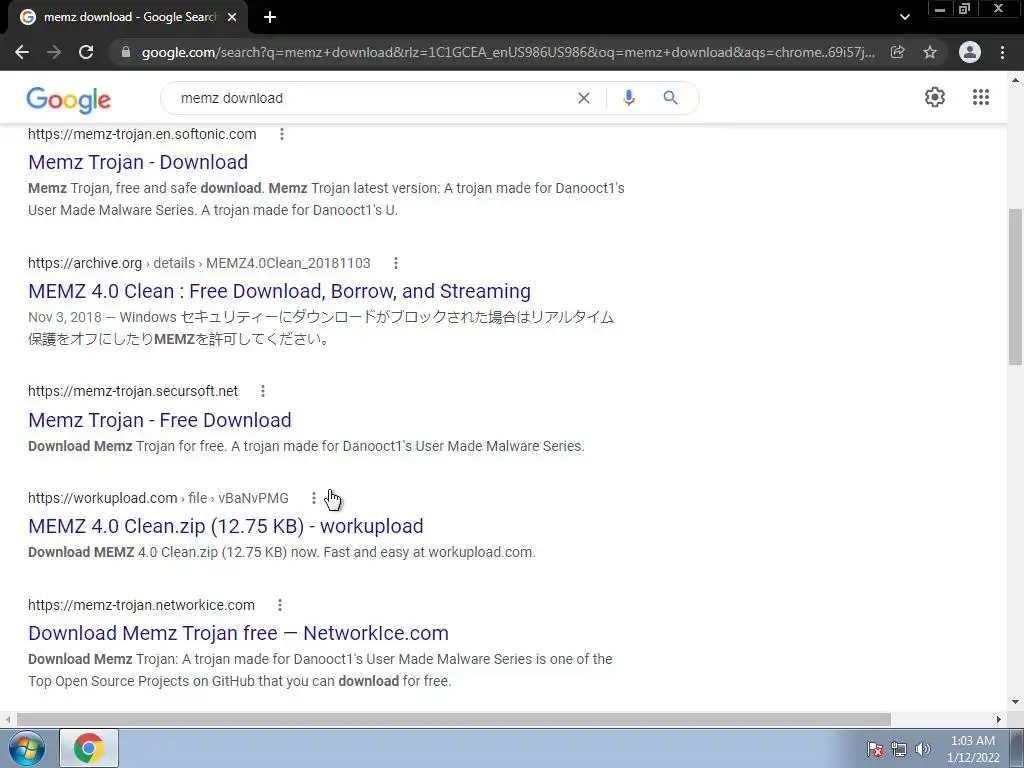This screenshot has height=768, width=1024.
Task: Click the https://workupload.com URL breadcrumb
Action: click(158, 498)
